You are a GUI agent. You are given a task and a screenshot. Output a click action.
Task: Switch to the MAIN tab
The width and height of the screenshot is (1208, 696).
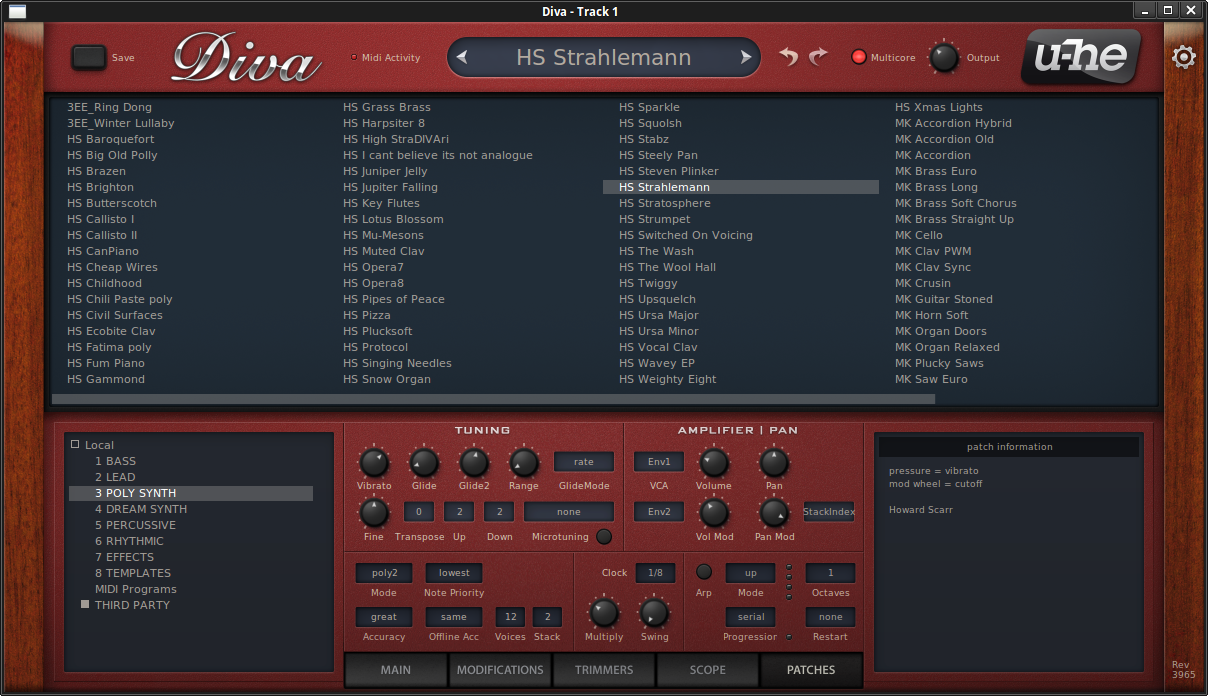396,670
